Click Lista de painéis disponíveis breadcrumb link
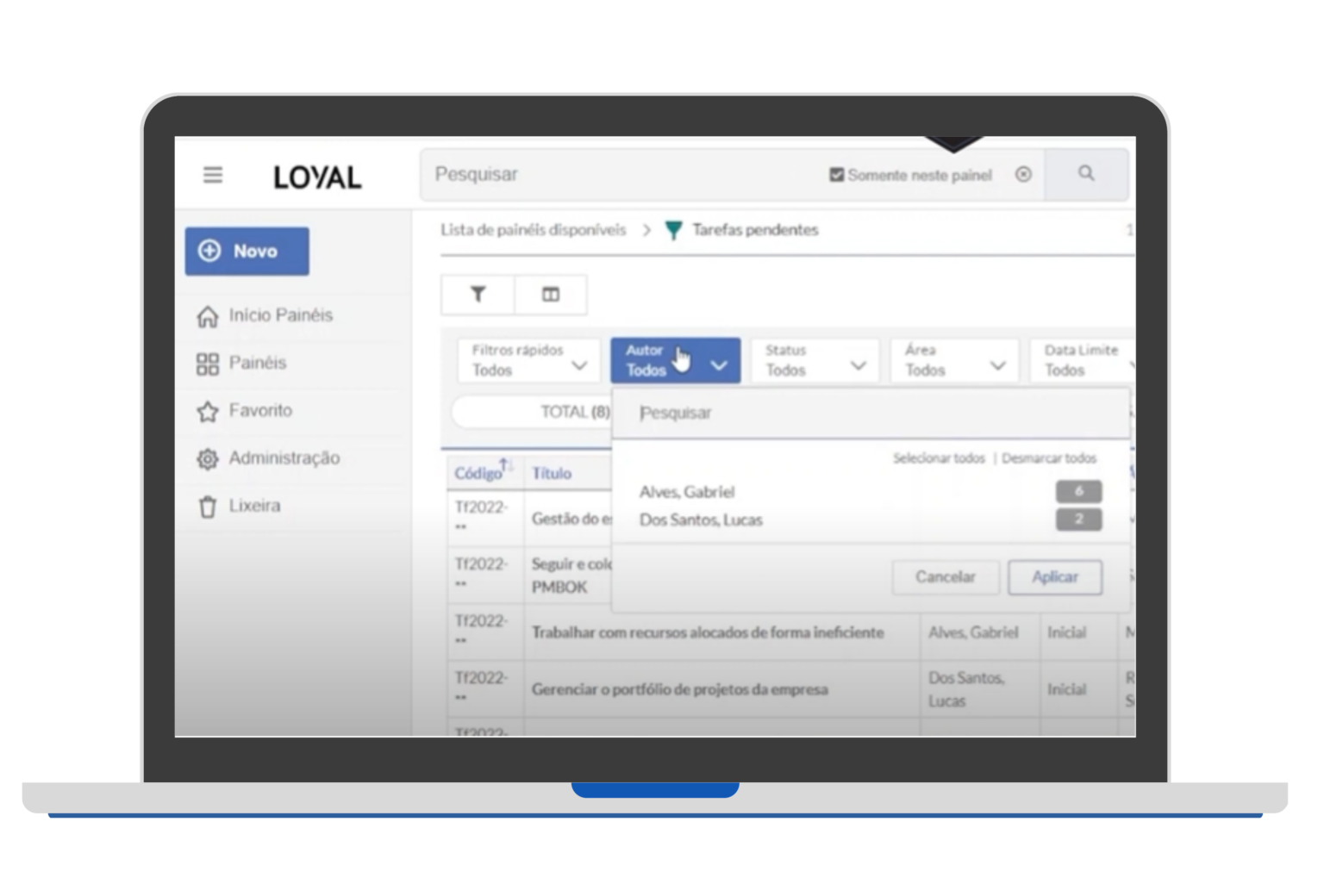Viewport: 1324px width, 896px height. [533, 230]
